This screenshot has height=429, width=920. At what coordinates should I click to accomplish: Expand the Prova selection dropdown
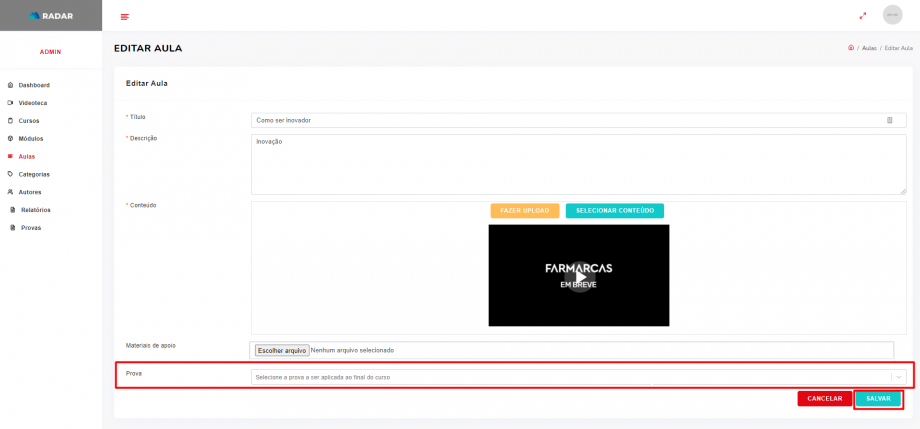(x=578, y=377)
